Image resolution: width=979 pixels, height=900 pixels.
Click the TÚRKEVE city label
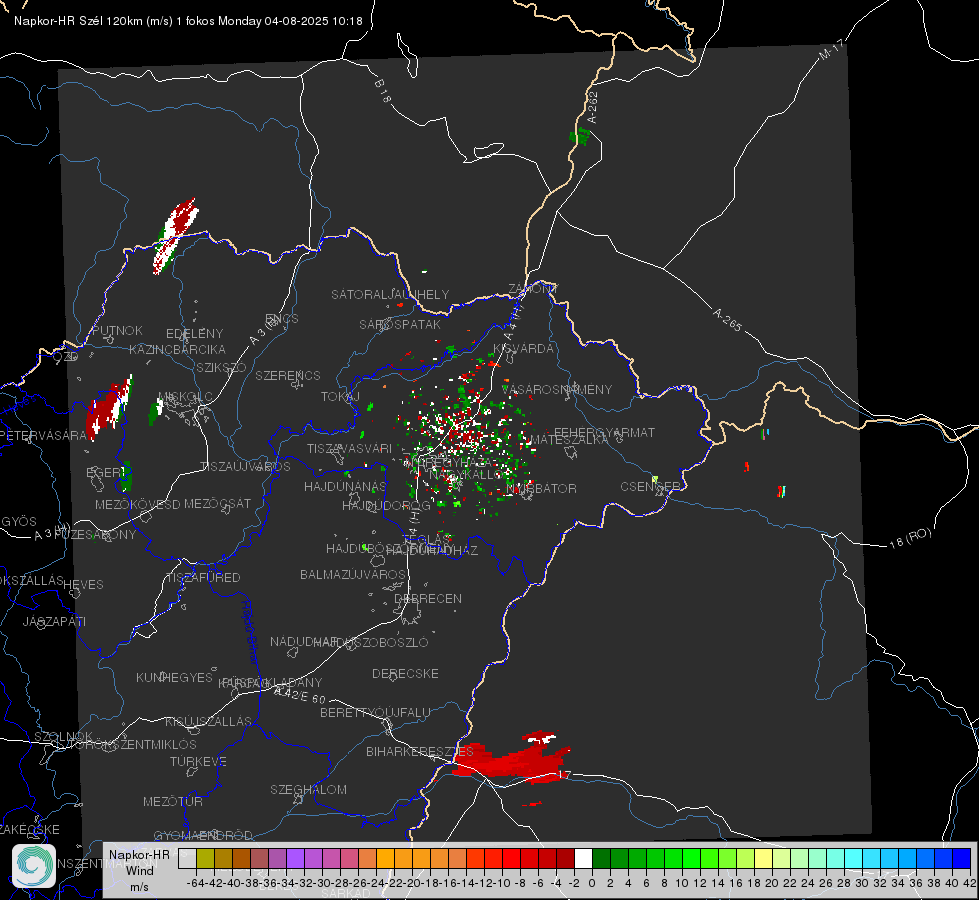pyautogui.click(x=198, y=762)
